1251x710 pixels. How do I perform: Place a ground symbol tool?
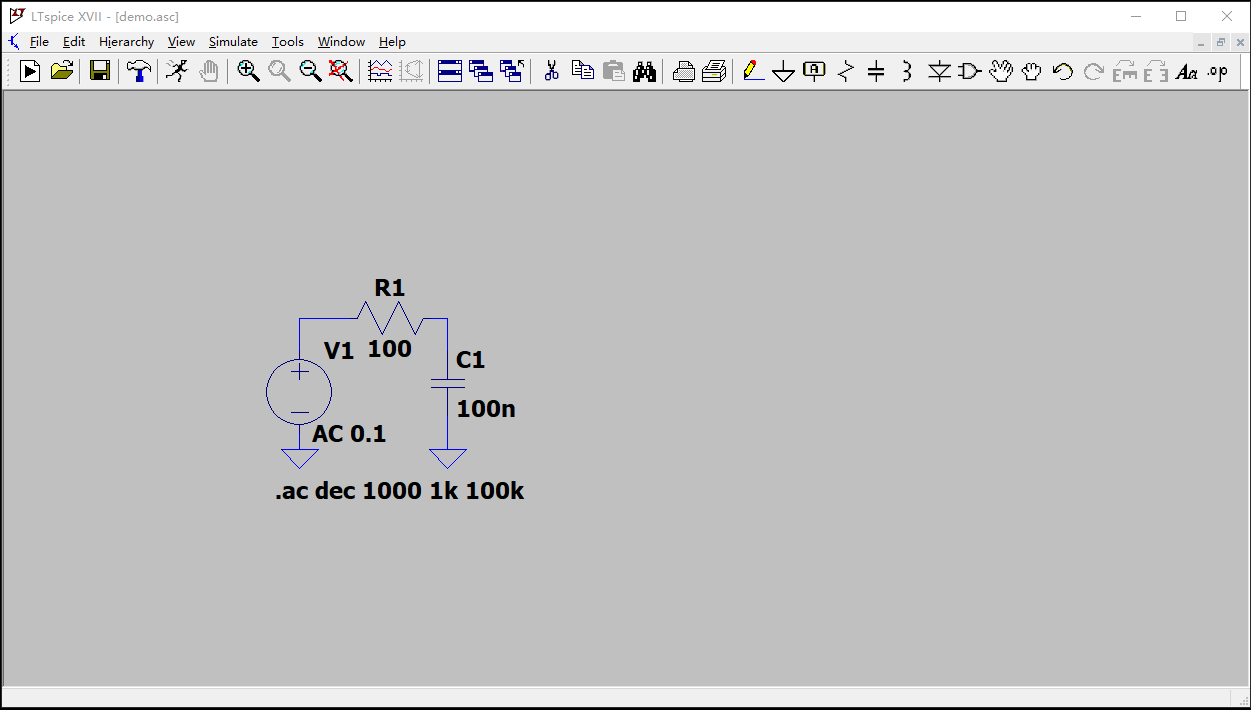tap(784, 72)
